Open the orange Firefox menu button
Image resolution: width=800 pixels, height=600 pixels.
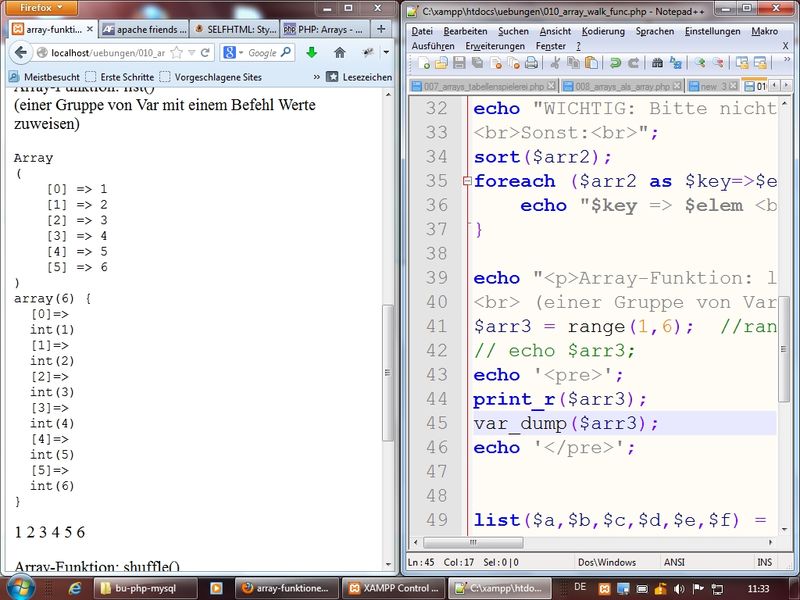point(44,7)
